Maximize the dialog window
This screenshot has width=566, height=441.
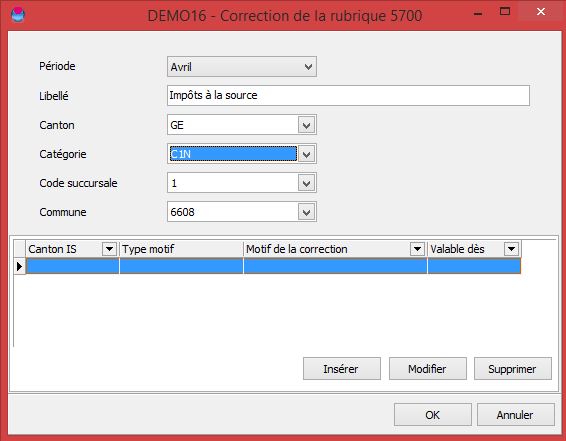(x=505, y=12)
